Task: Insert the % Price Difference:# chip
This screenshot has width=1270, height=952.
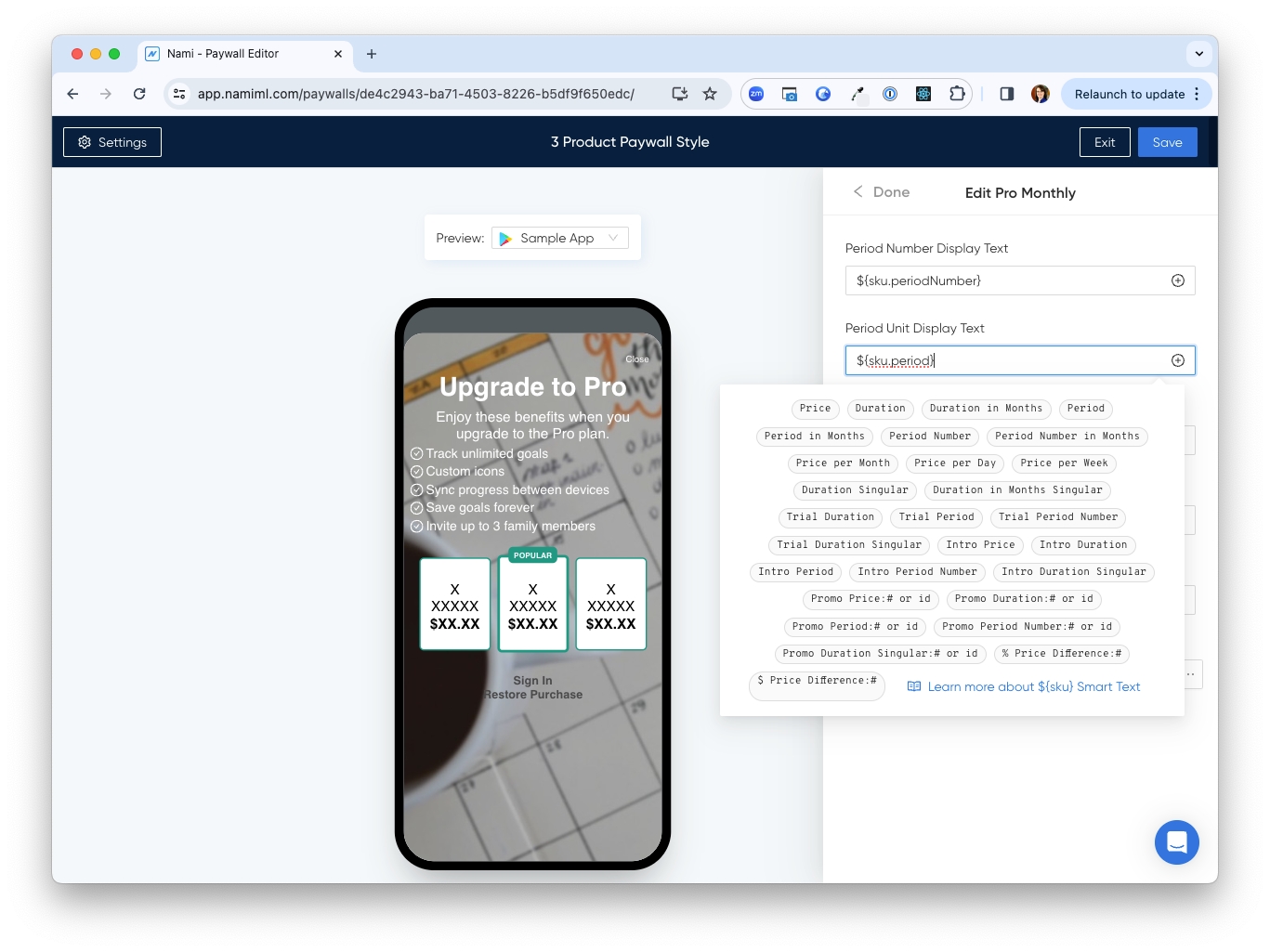Action: pos(1062,654)
